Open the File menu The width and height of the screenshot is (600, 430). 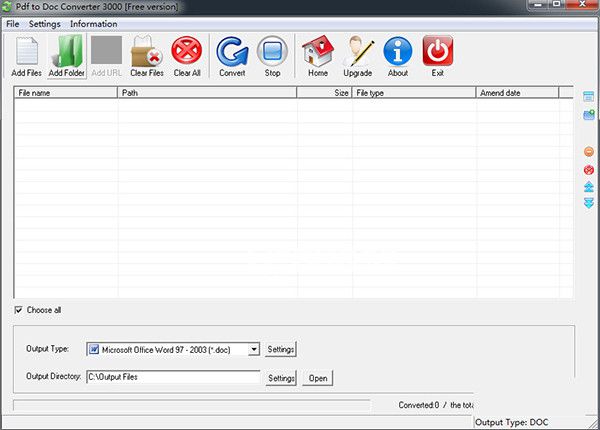[x=13, y=24]
